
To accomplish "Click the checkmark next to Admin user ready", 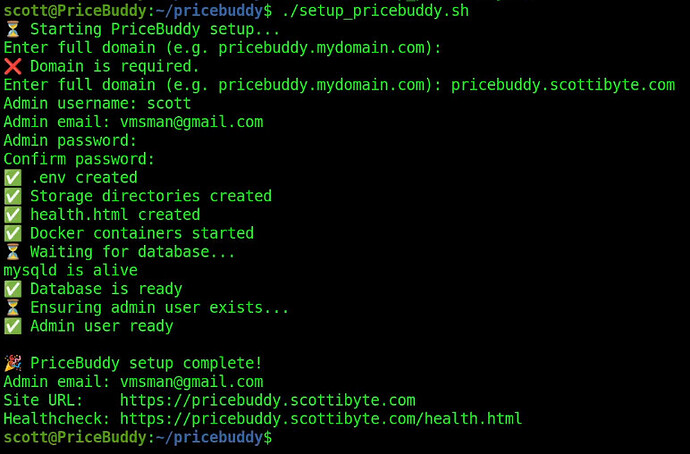I will pos(12,326).
